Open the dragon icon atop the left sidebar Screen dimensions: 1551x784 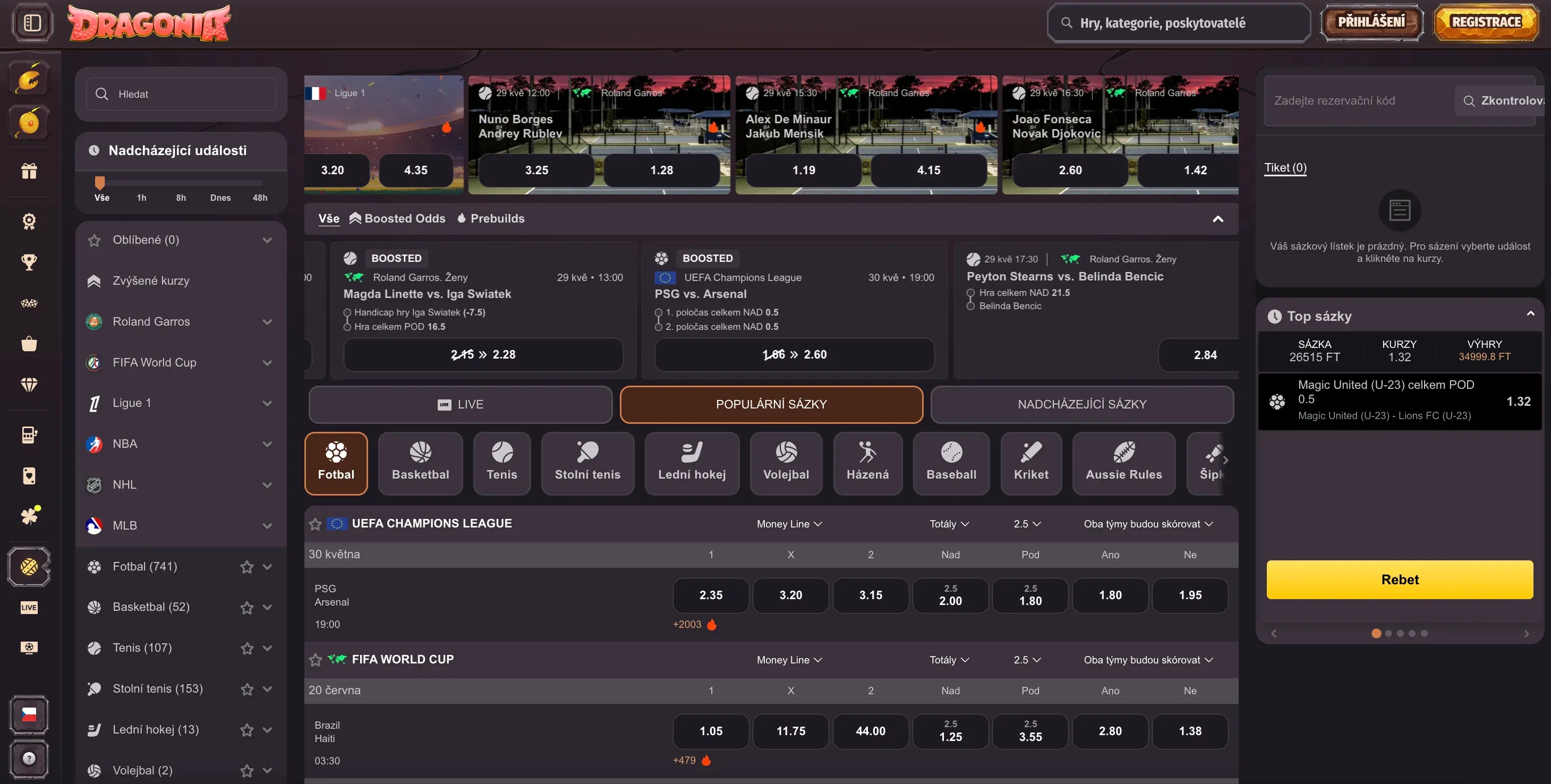(x=29, y=78)
